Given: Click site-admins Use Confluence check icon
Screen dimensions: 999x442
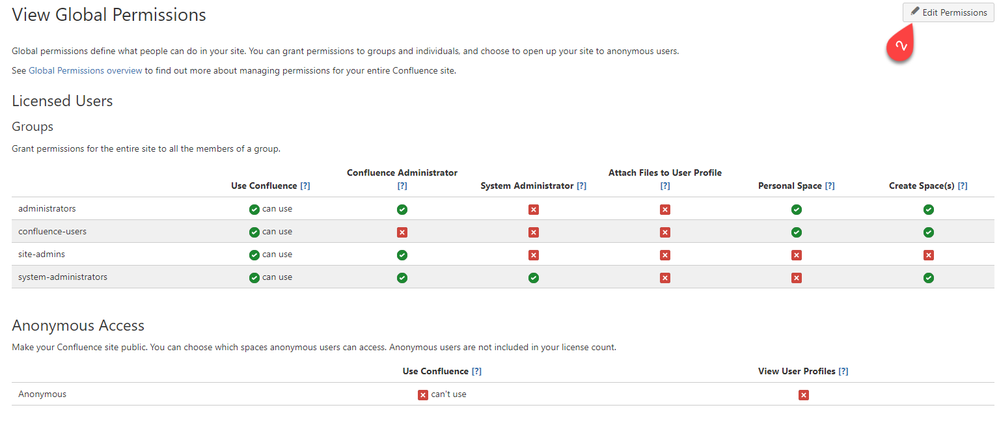Looking at the screenshot, I should (x=254, y=255).
